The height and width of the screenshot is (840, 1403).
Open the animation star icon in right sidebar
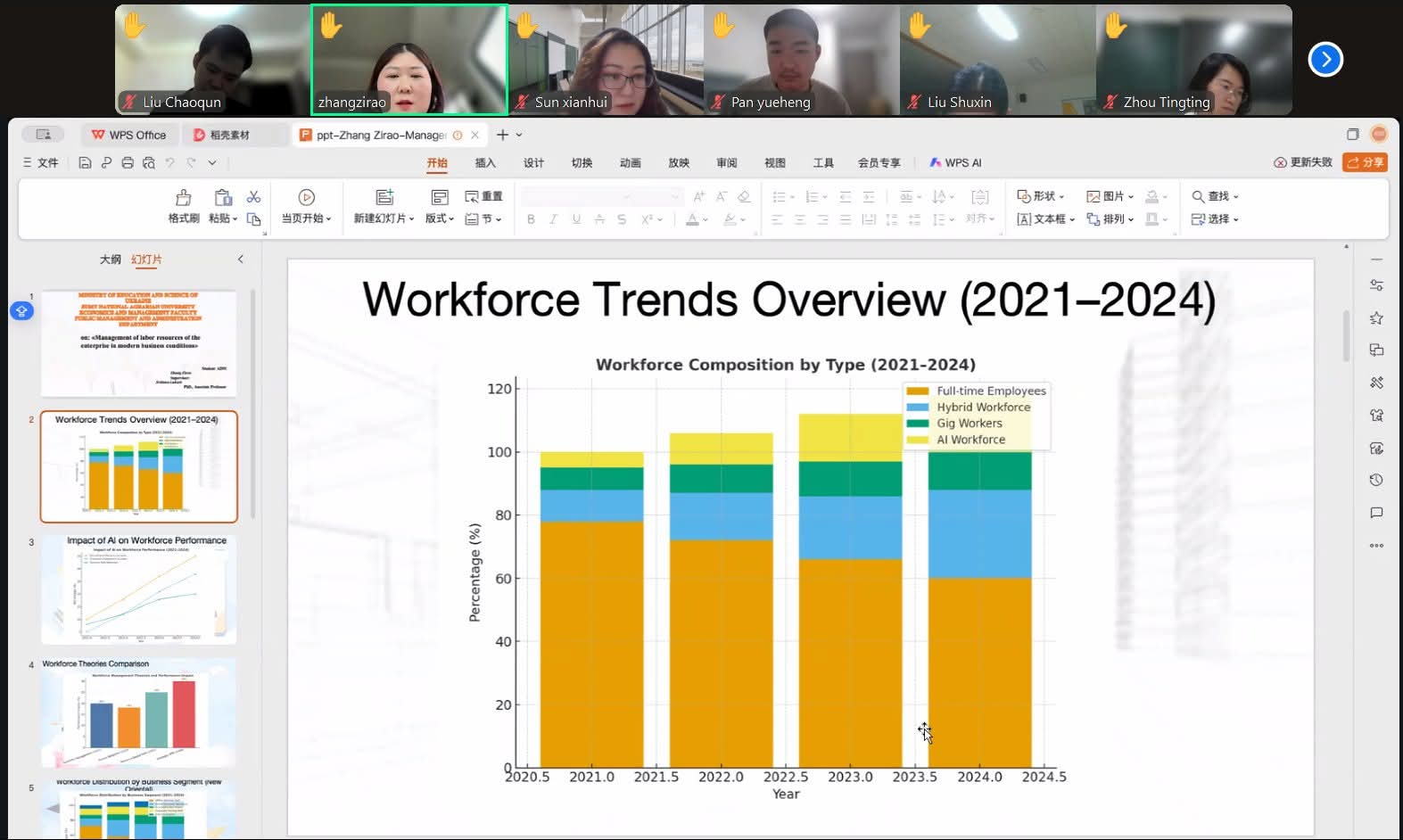coord(1376,318)
